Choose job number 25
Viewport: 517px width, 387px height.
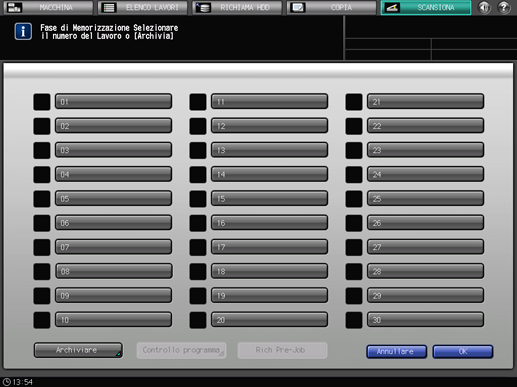[426, 198]
